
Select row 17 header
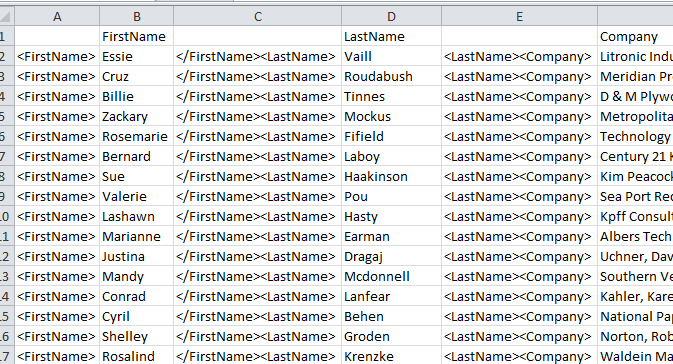click(7, 356)
